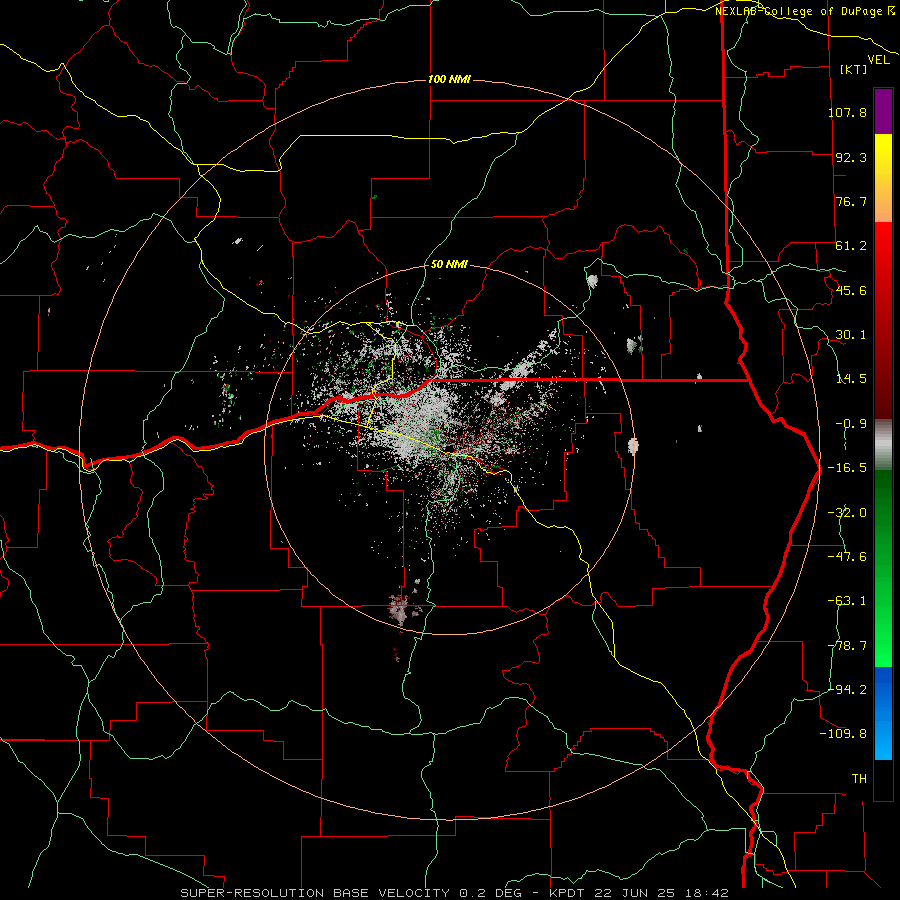Click the 76.7 velocity scale value

(x=851, y=201)
